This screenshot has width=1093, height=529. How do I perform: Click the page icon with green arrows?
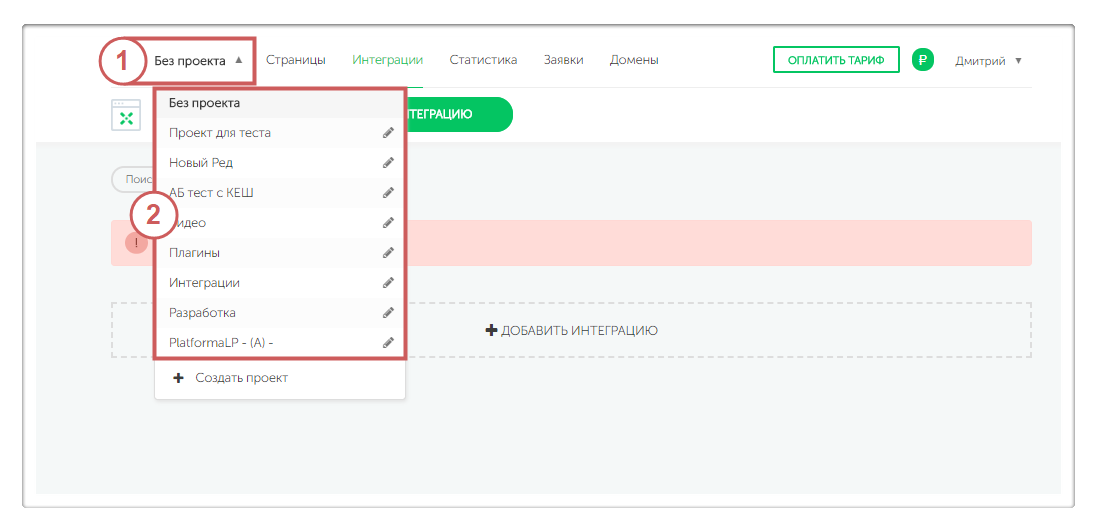(x=126, y=116)
